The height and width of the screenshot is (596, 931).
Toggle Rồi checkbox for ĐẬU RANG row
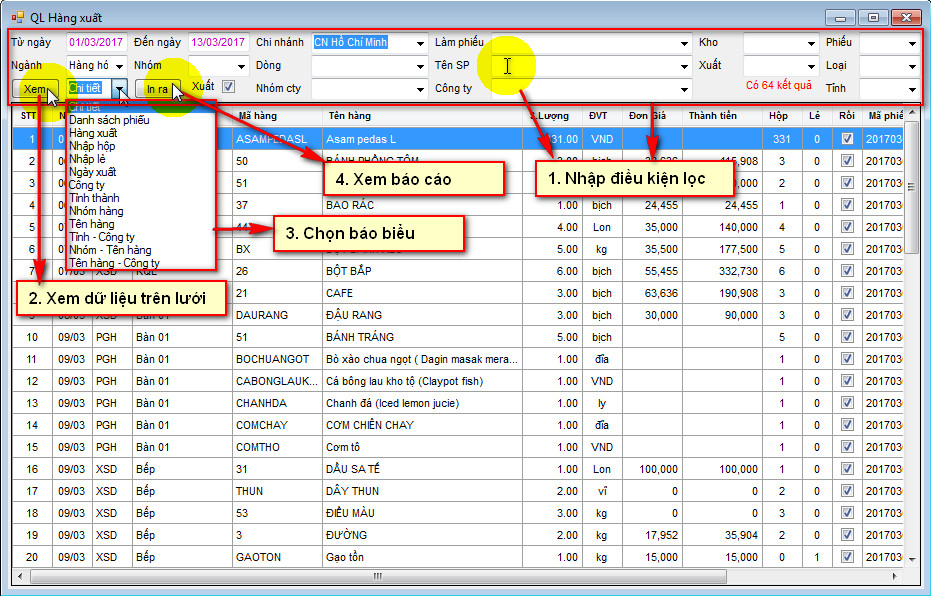847,315
